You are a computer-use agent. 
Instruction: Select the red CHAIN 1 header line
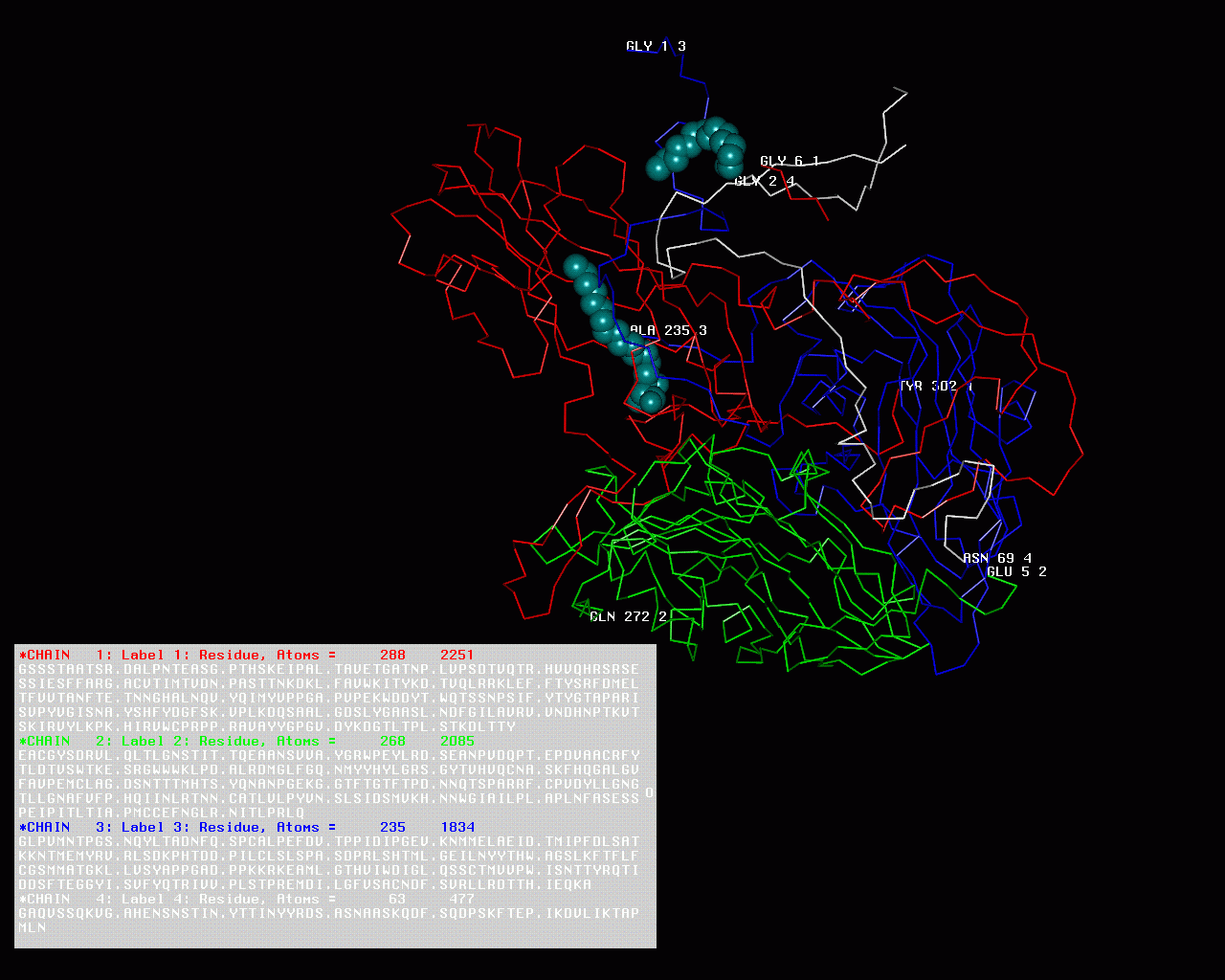pyautogui.click(x=246, y=655)
